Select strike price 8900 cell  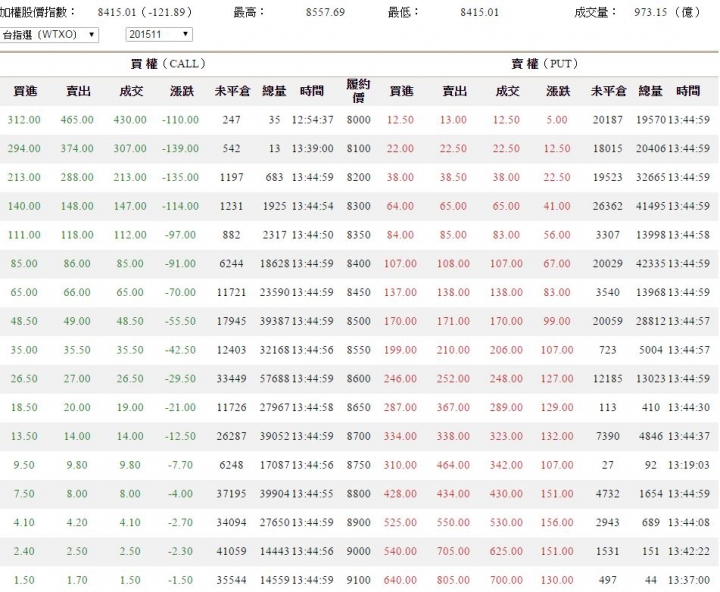(359, 523)
